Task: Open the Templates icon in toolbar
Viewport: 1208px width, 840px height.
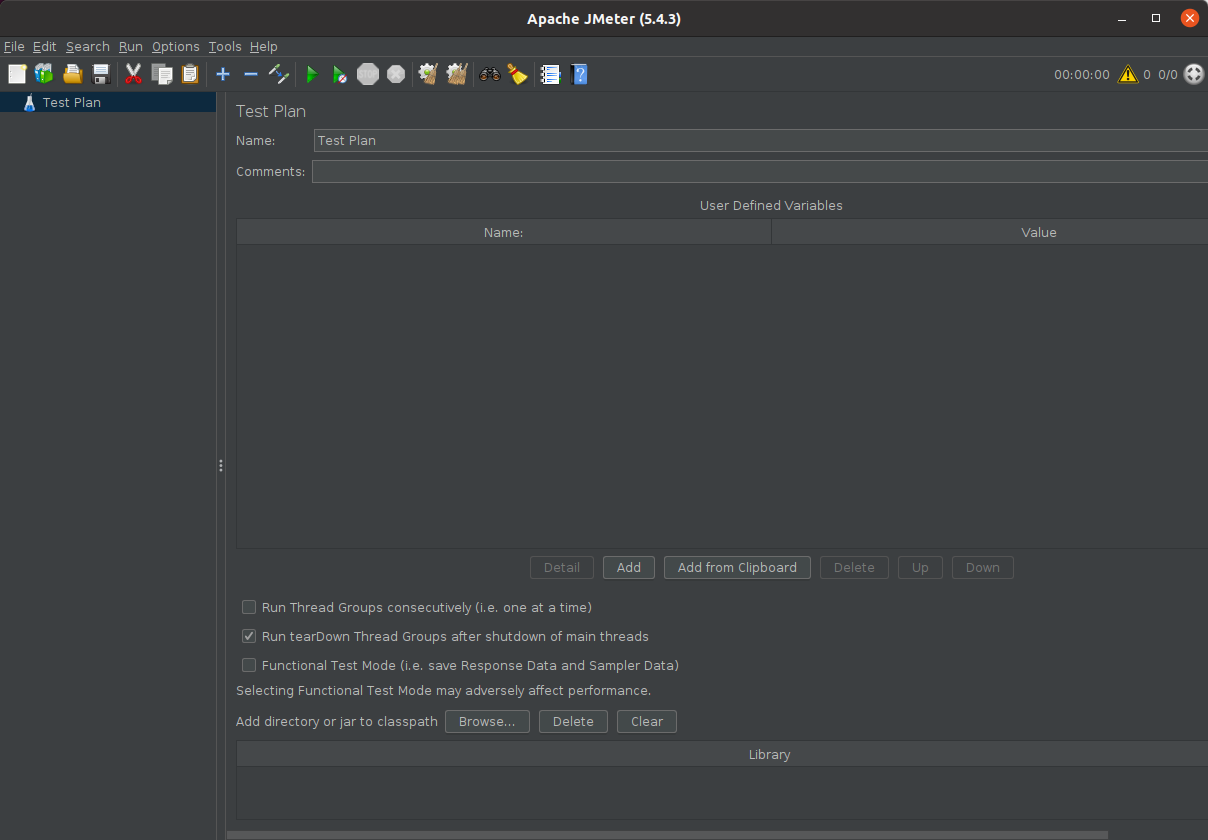Action: click(x=44, y=74)
